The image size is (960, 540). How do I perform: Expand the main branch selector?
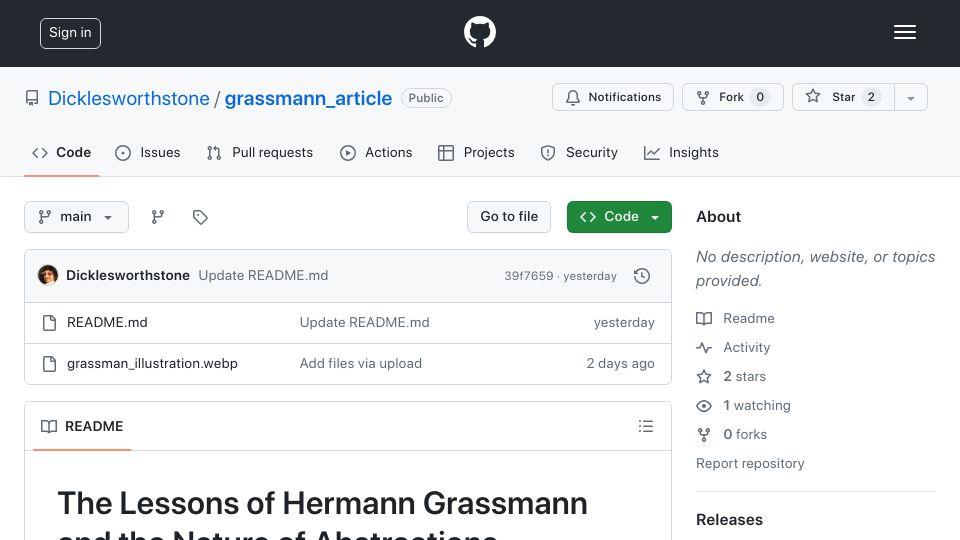[77, 217]
